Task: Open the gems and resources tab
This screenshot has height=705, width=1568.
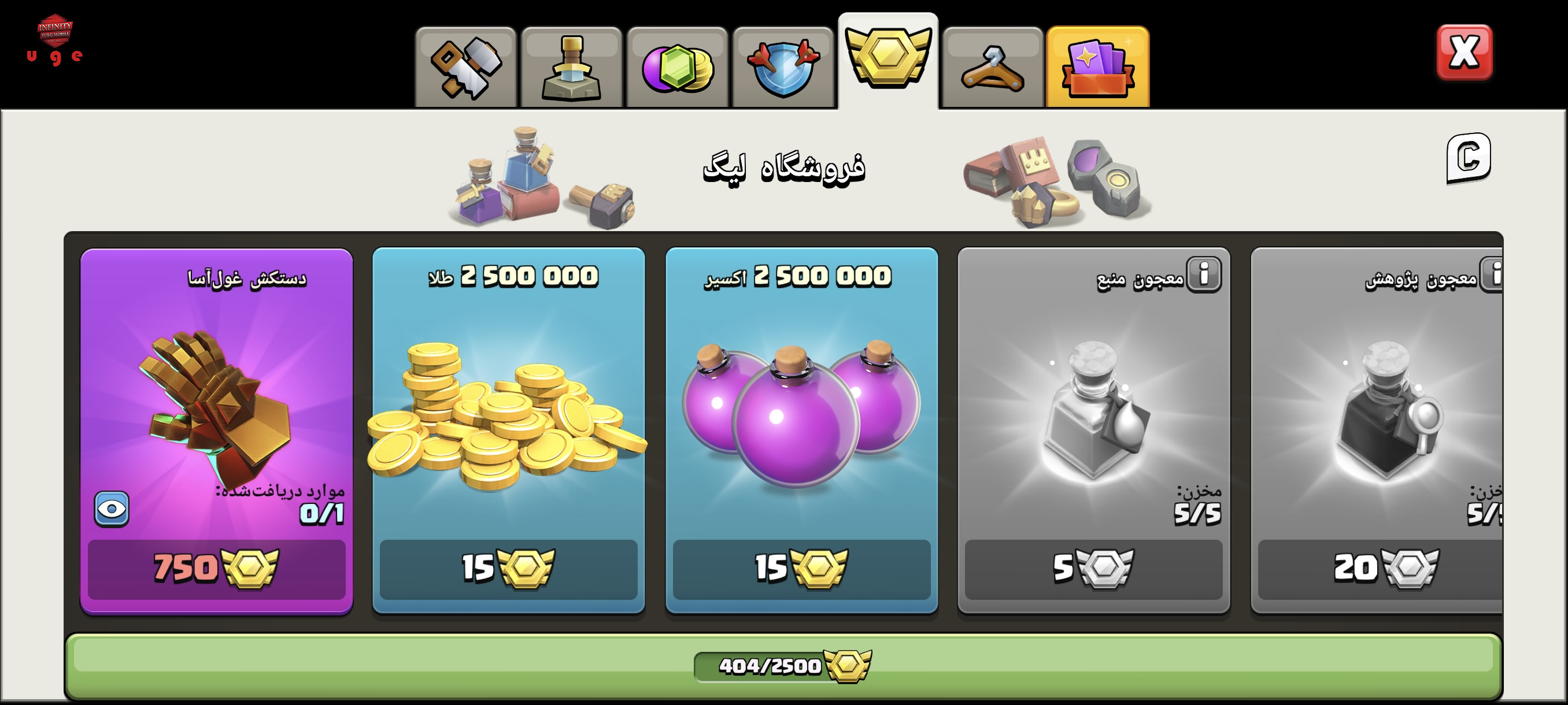Action: pos(678,68)
